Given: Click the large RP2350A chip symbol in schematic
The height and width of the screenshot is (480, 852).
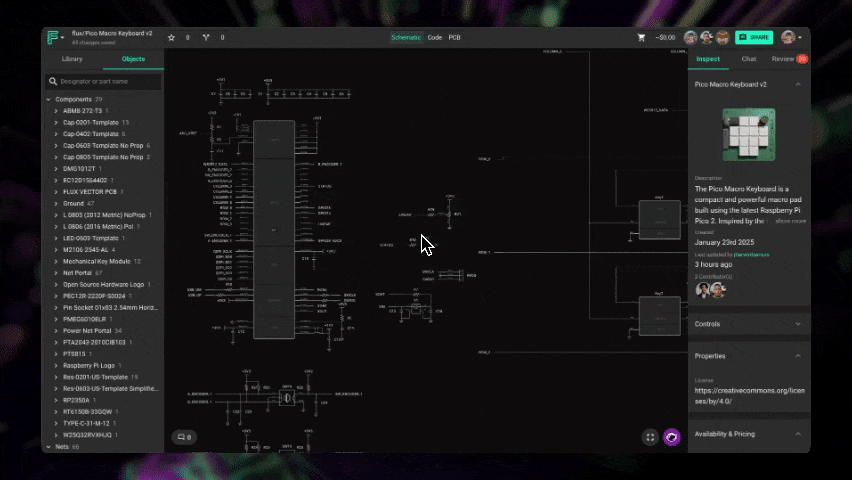Looking at the screenshot, I should tap(274, 229).
